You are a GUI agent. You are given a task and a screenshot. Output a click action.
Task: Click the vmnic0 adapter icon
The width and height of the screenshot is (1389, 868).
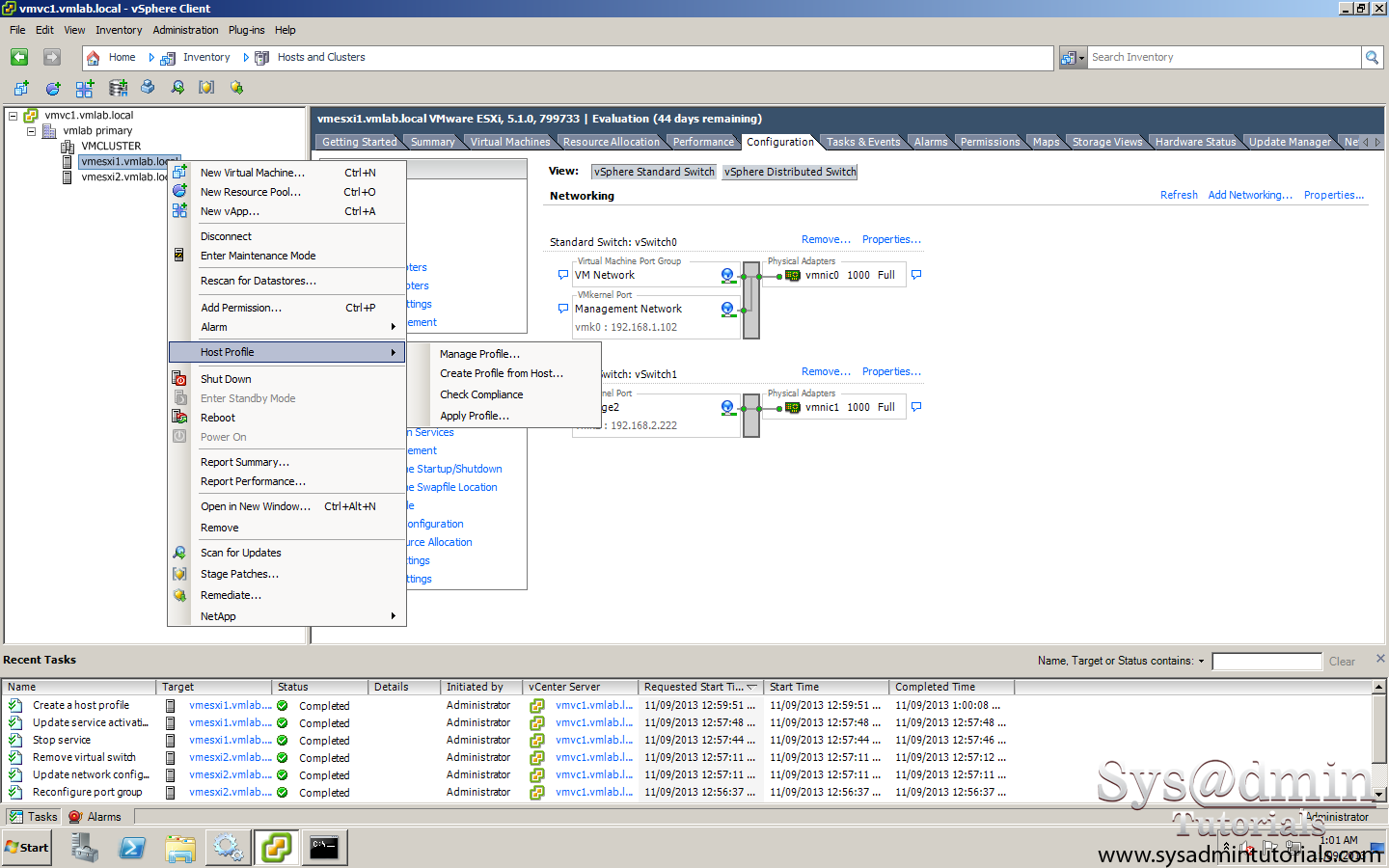(x=793, y=276)
